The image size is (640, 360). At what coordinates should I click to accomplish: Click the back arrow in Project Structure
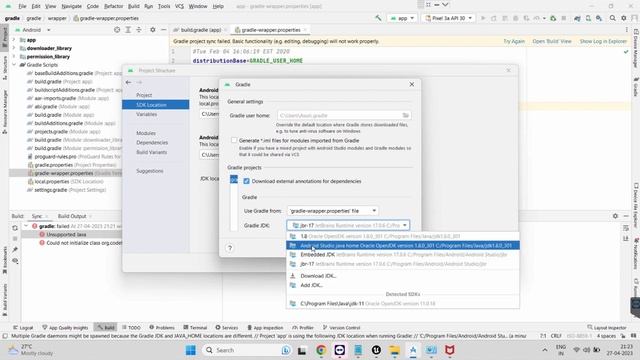click(x=129, y=82)
